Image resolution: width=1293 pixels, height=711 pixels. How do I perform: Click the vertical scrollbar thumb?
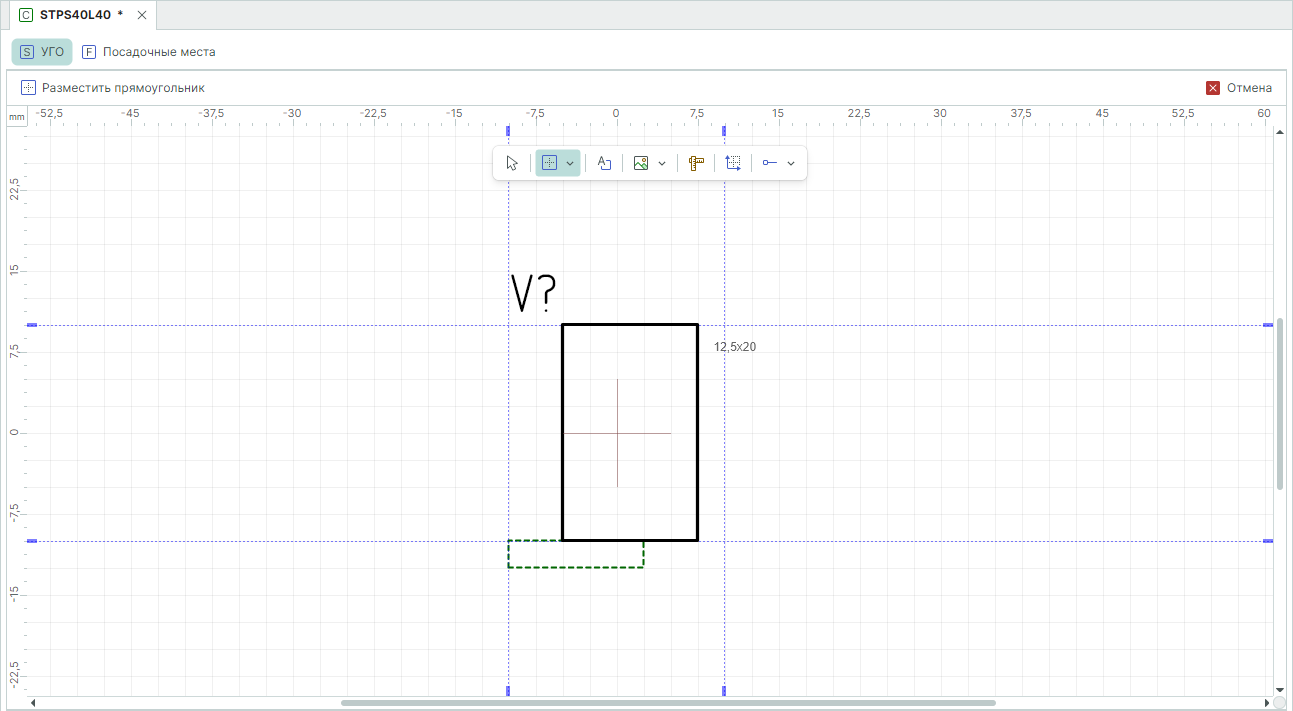click(x=1280, y=404)
